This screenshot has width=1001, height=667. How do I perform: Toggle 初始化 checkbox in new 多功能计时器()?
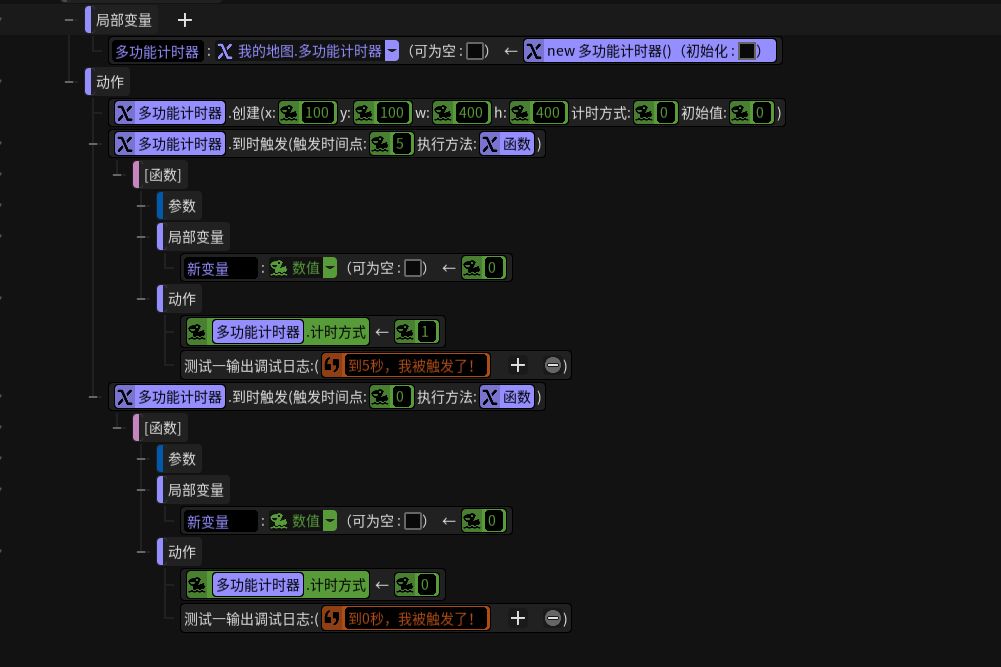click(747, 51)
